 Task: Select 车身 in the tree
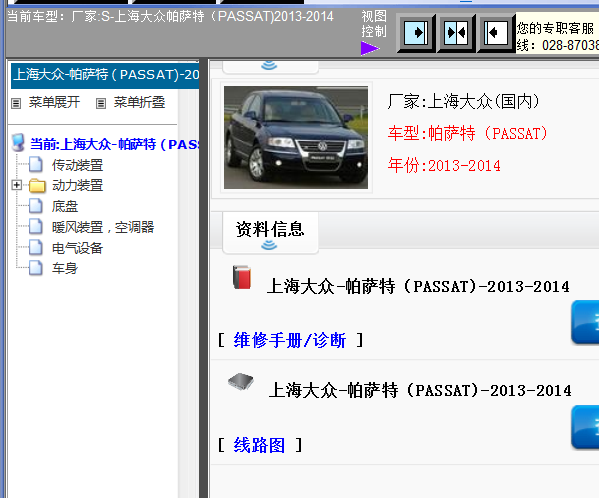point(65,268)
